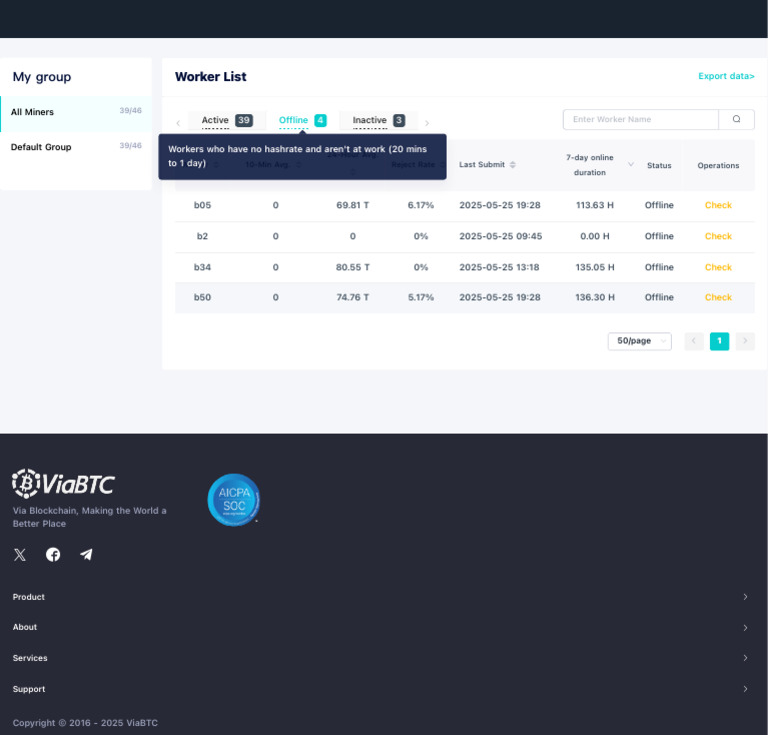Image resolution: width=768 pixels, height=735 pixels.
Task: Click the ViaBTC footer logo
Action: point(63,484)
